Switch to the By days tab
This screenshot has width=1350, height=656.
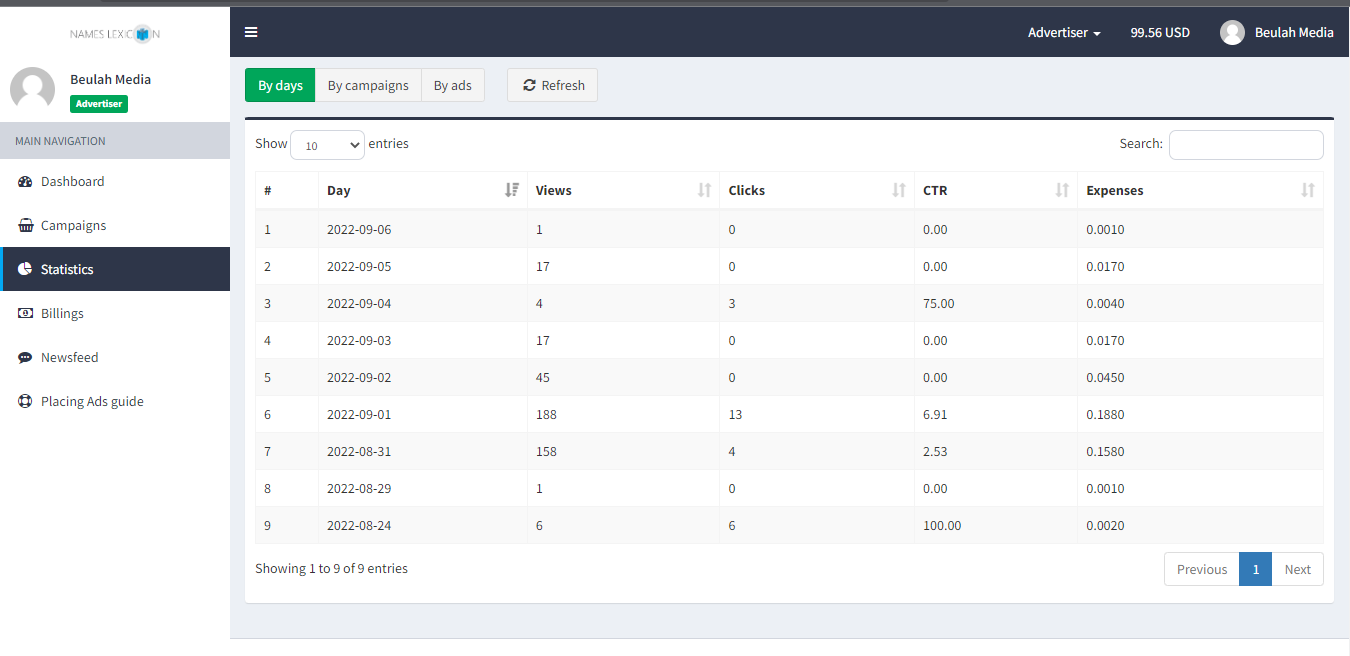pos(280,85)
